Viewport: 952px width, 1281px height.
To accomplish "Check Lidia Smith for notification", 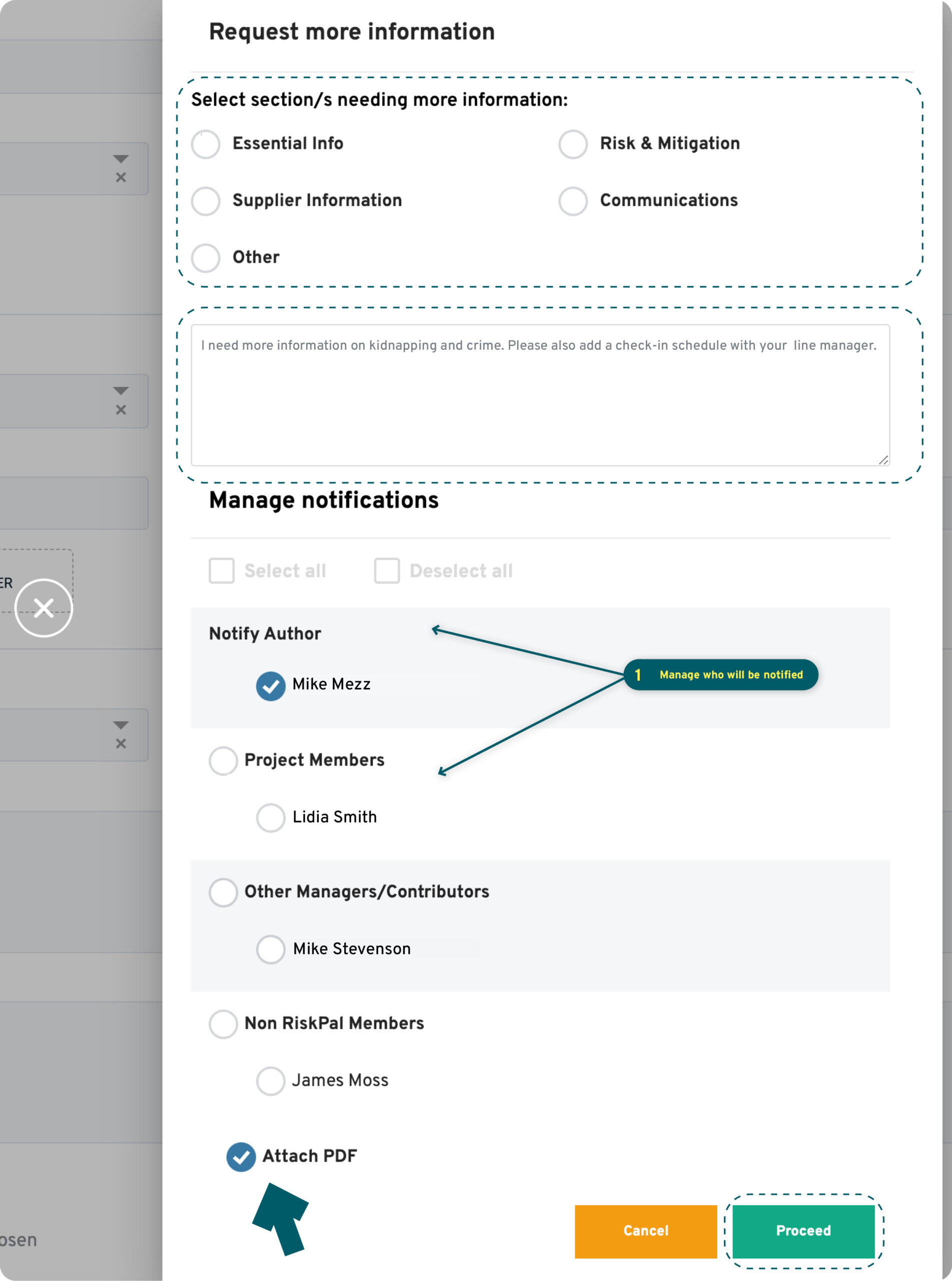I will pyautogui.click(x=270, y=817).
